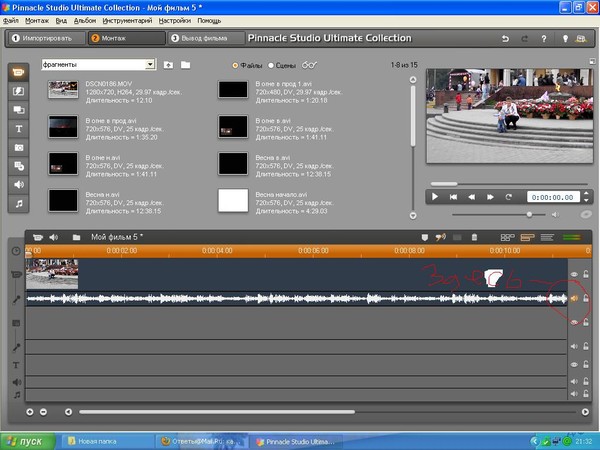Lock the main video track

[586, 274]
